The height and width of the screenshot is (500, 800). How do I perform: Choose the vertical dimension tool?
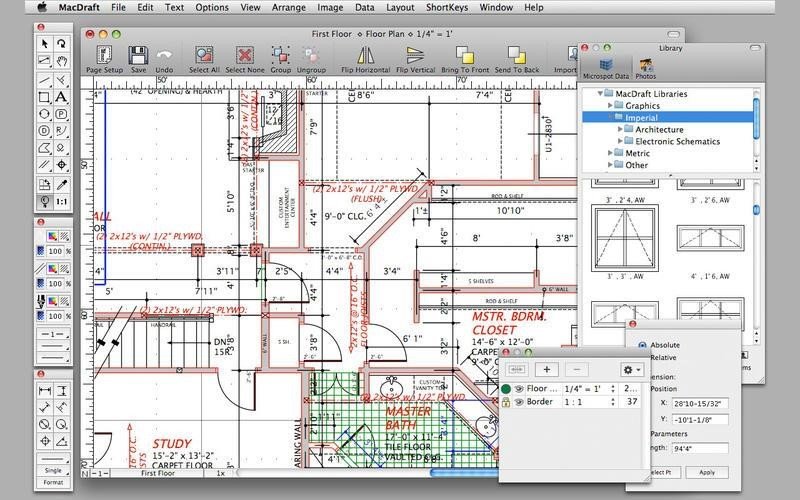tap(62, 391)
